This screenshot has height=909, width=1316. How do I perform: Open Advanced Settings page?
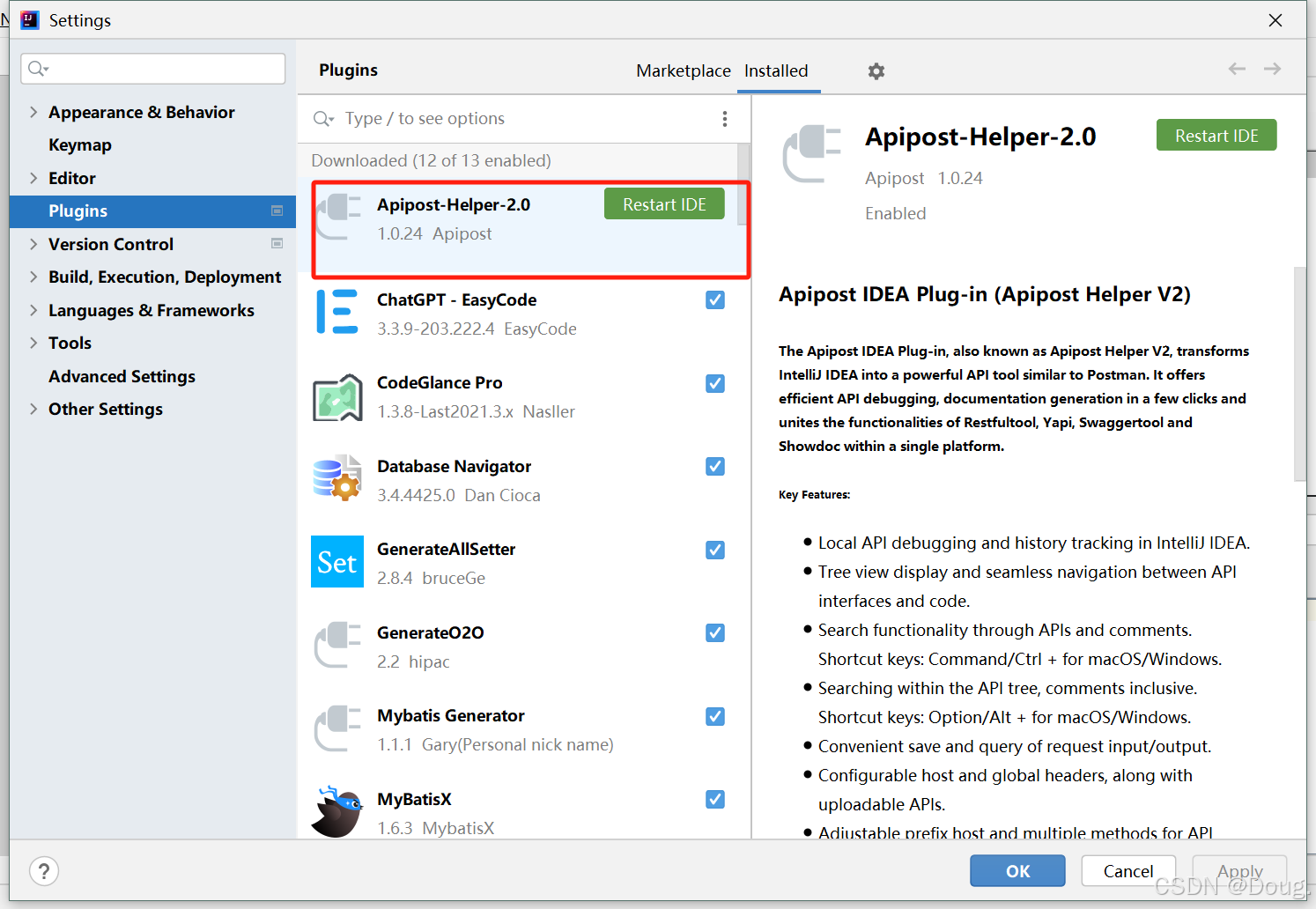[122, 376]
